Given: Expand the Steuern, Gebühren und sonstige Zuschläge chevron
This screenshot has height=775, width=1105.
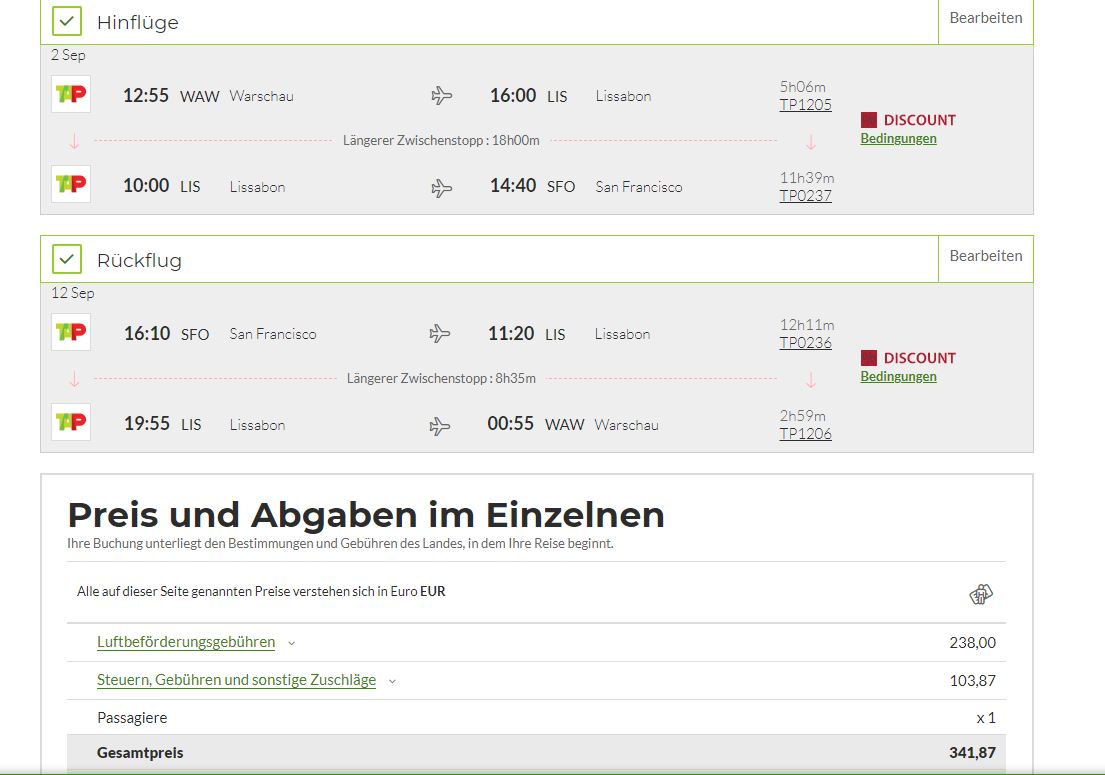Looking at the screenshot, I should click(x=393, y=681).
